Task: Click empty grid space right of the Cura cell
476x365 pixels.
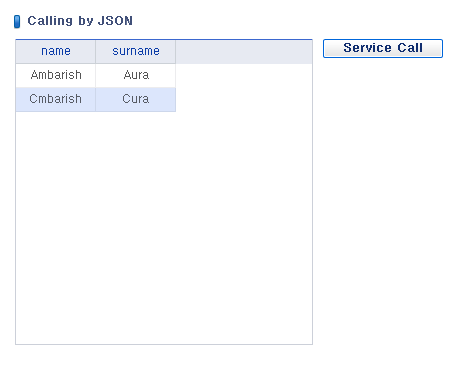Action: pos(244,100)
